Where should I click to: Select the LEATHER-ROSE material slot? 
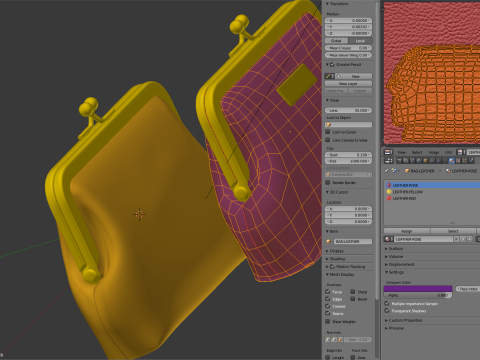coord(432,185)
